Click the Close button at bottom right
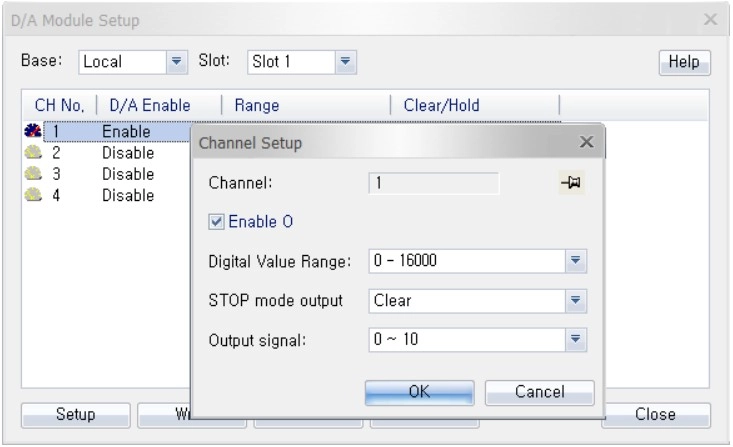The height and width of the screenshot is (447, 733). click(656, 415)
